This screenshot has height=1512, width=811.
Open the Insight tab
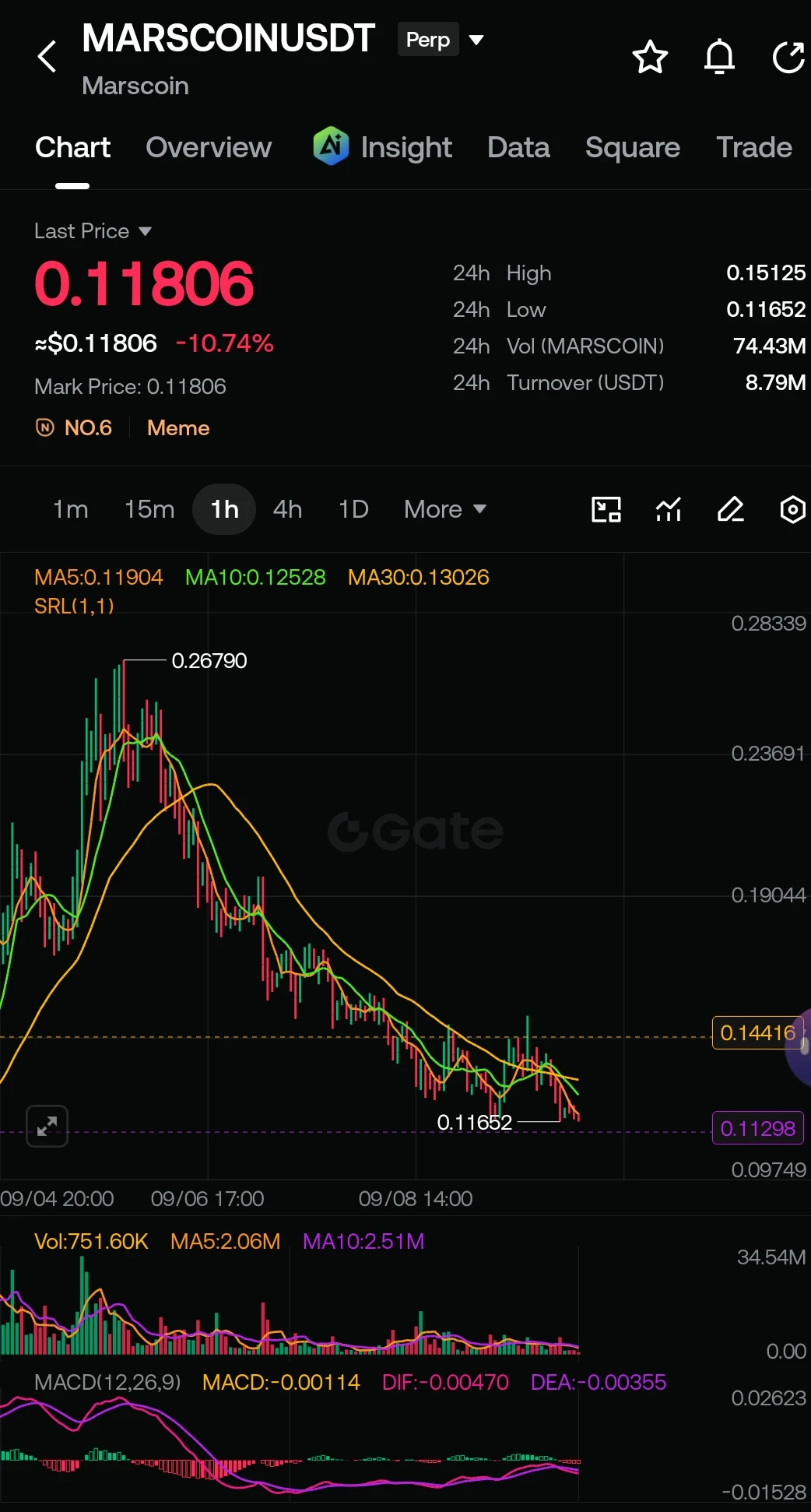coord(406,147)
